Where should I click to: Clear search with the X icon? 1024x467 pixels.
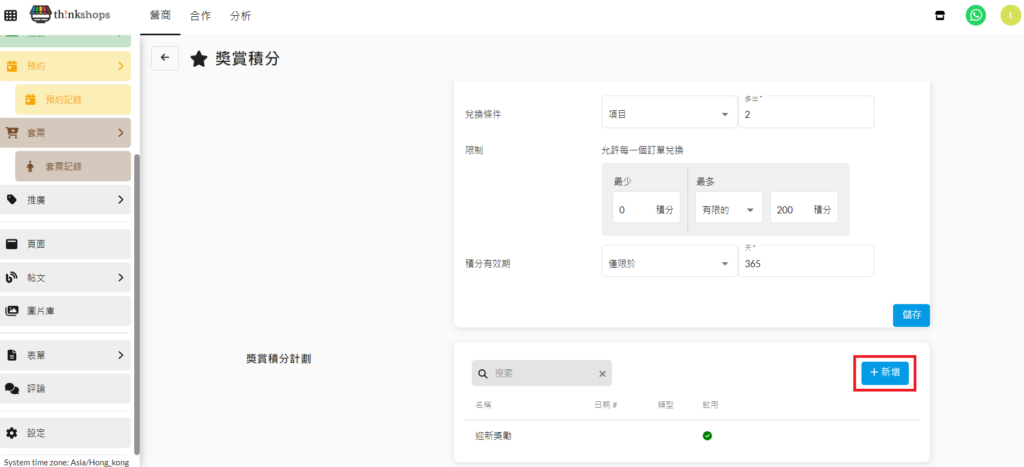click(602, 374)
